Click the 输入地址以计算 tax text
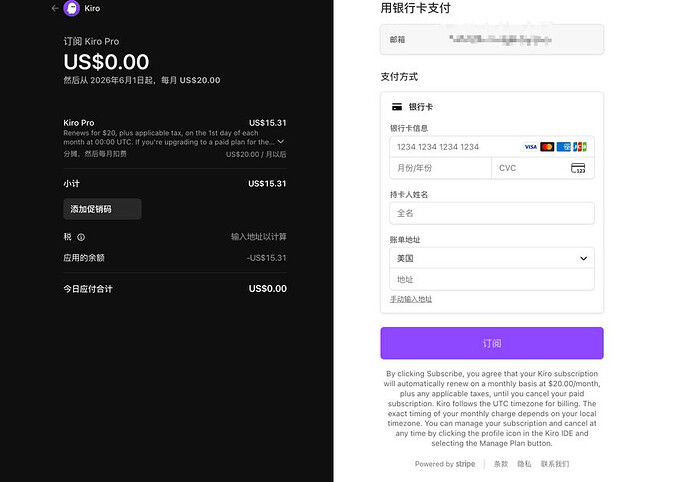 pyautogui.click(x=259, y=237)
